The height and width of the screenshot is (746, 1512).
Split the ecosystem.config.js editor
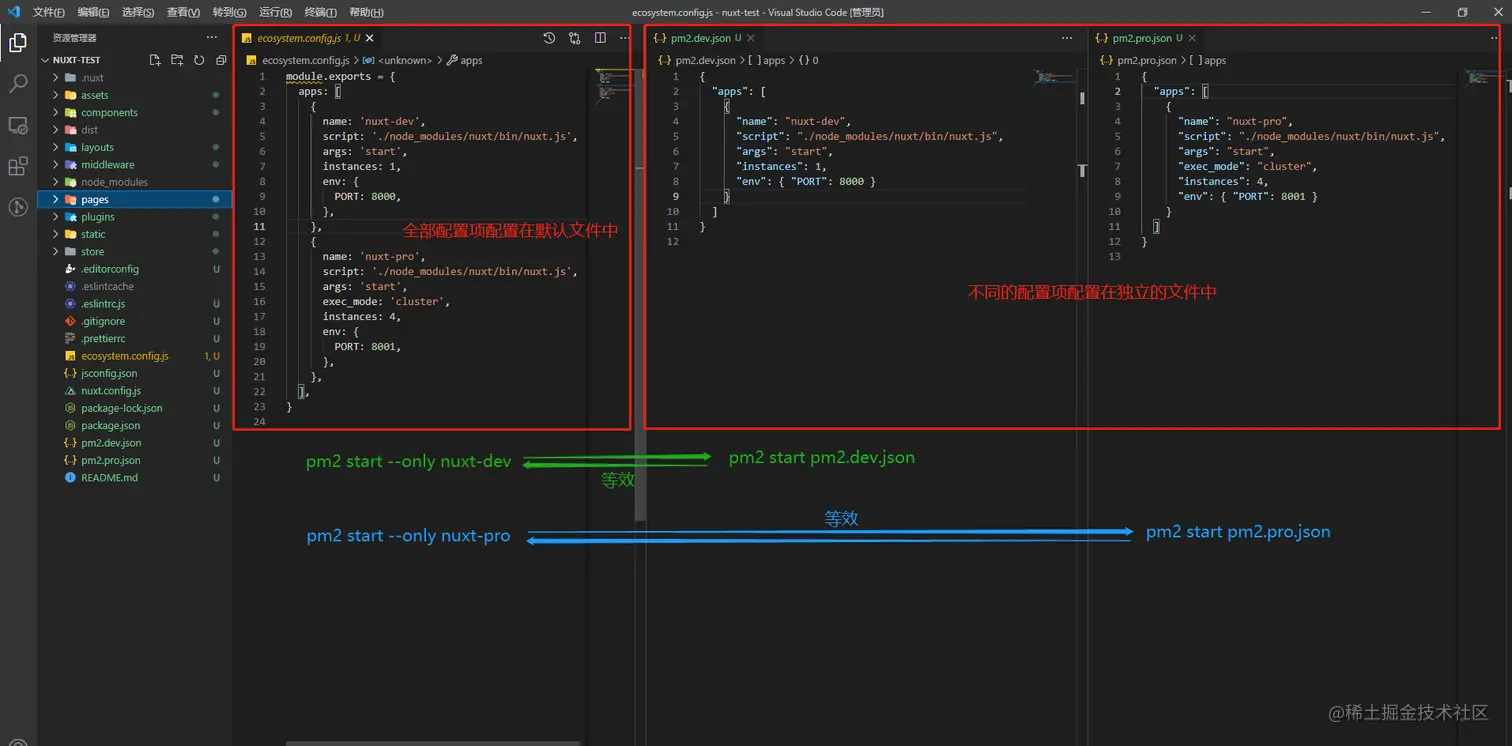click(600, 38)
